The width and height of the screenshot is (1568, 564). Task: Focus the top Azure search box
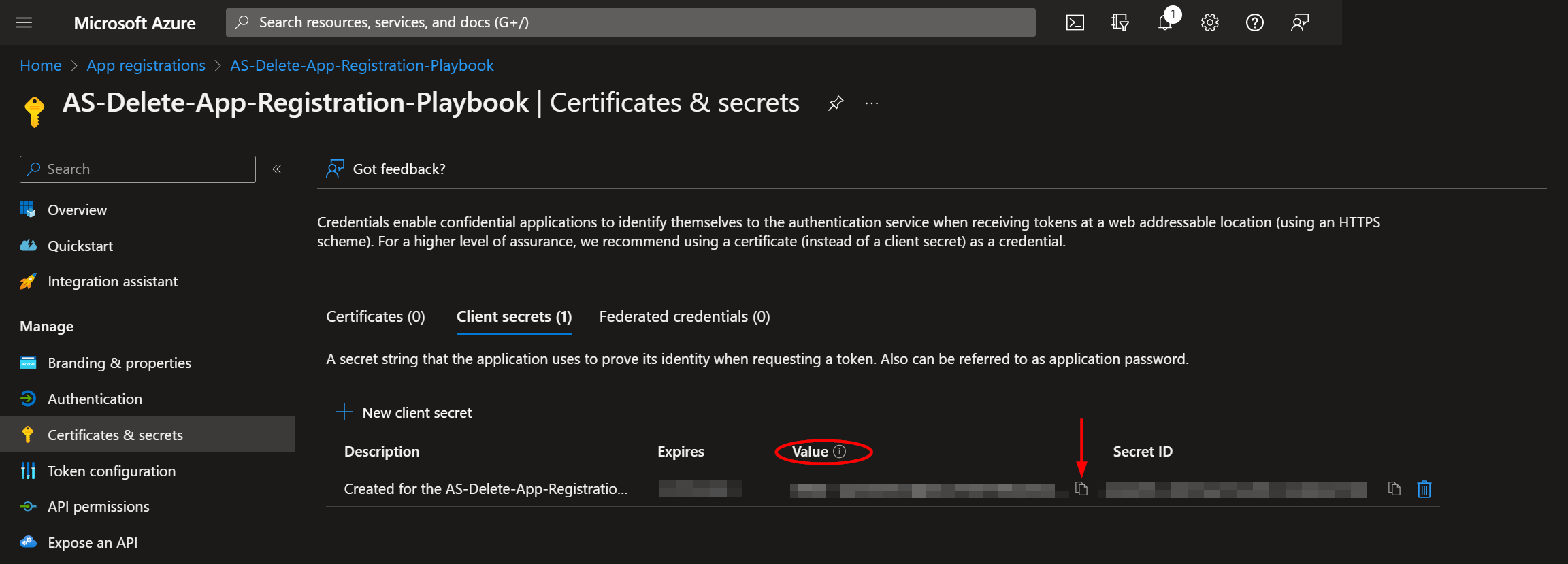pyautogui.click(x=630, y=22)
